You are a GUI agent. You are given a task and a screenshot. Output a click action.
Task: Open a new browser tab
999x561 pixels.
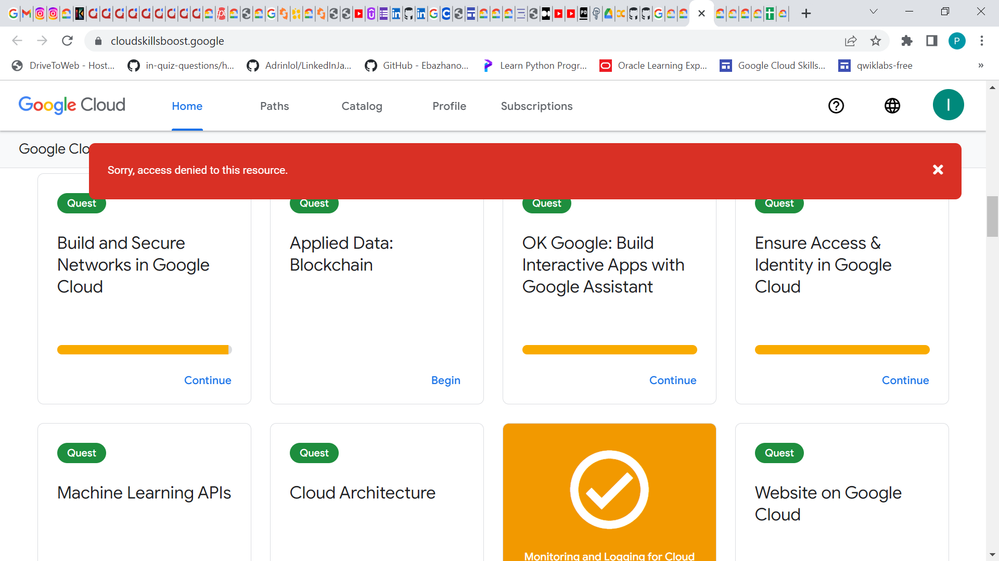(x=806, y=13)
